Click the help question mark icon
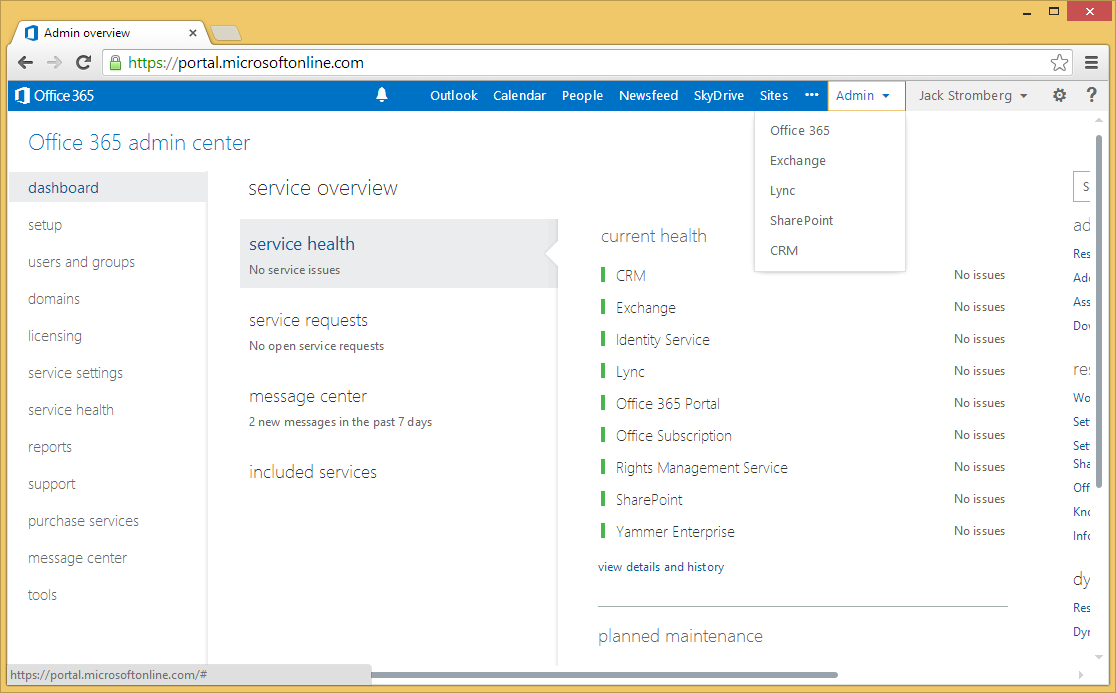The height and width of the screenshot is (693, 1116). tap(1091, 95)
